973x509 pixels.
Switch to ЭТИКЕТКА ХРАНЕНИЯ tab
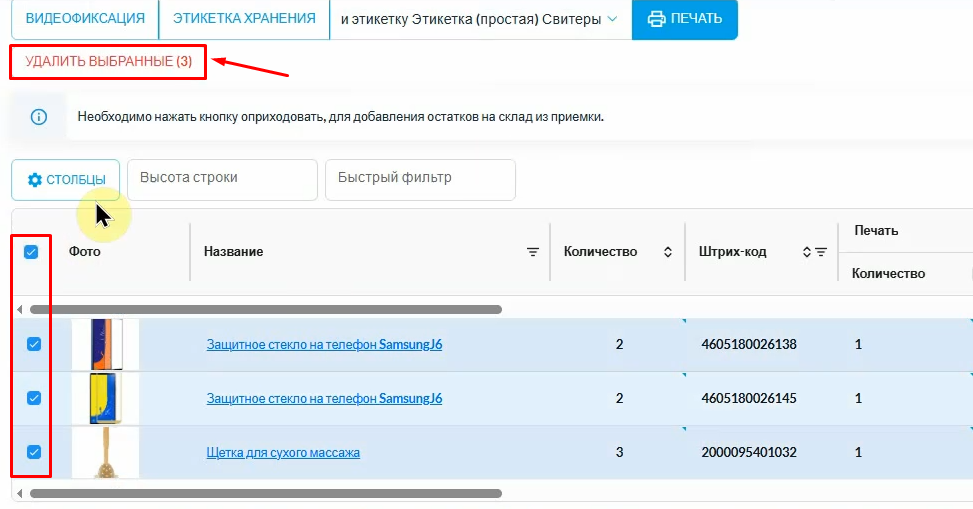[x=244, y=19]
